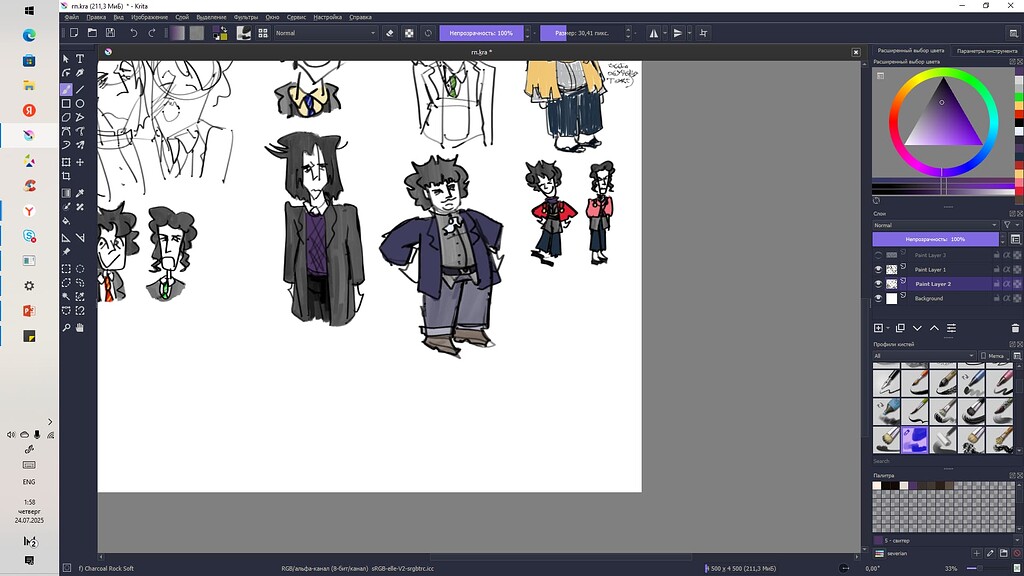This screenshot has width=1024, height=576.
Task: Open the layer filter funnel dropdown
Action: 1010,225
